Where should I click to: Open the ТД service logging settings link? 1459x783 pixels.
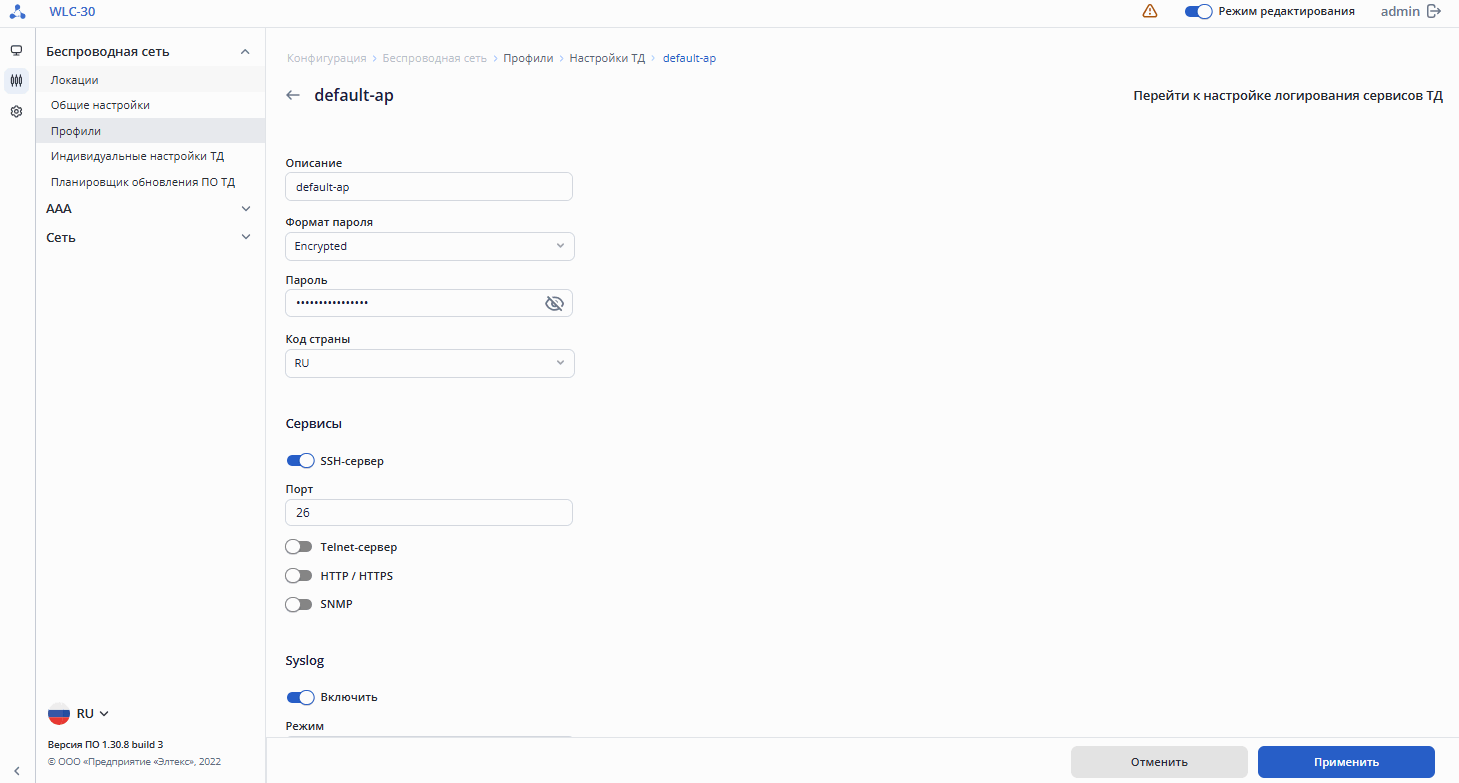(1287, 96)
